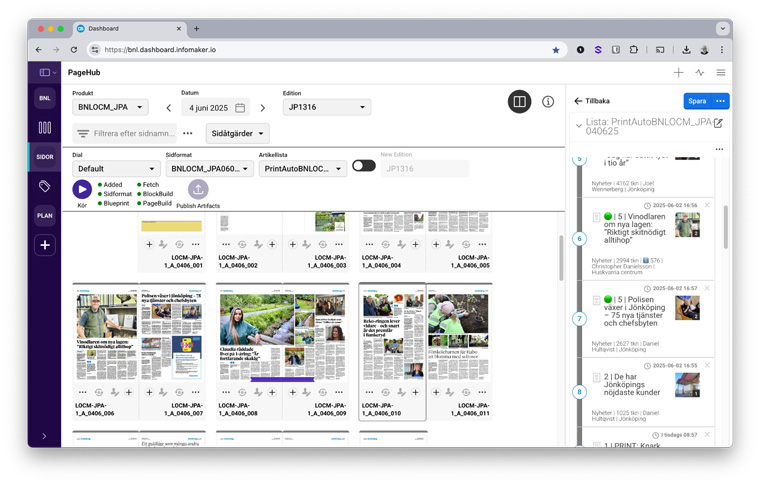This screenshot has width=760, height=484.
Task: Click the page grid scrollbar
Action: click(561, 258)
